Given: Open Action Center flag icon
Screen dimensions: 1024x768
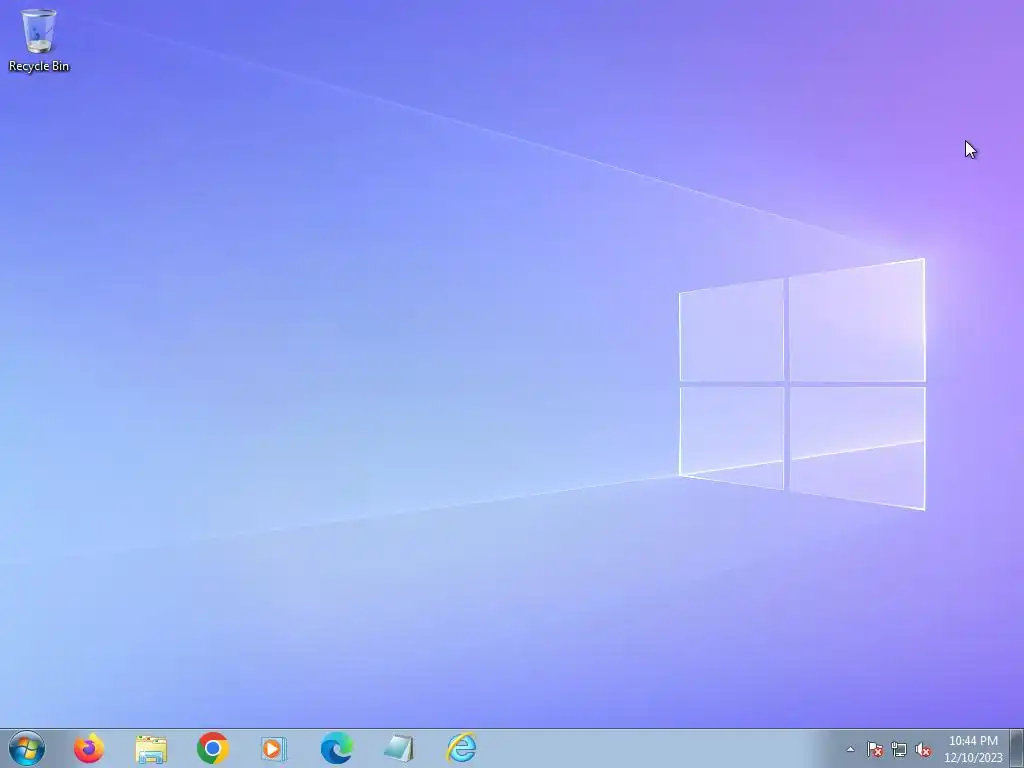Looking at the screenshot, I should coord(874,750).
